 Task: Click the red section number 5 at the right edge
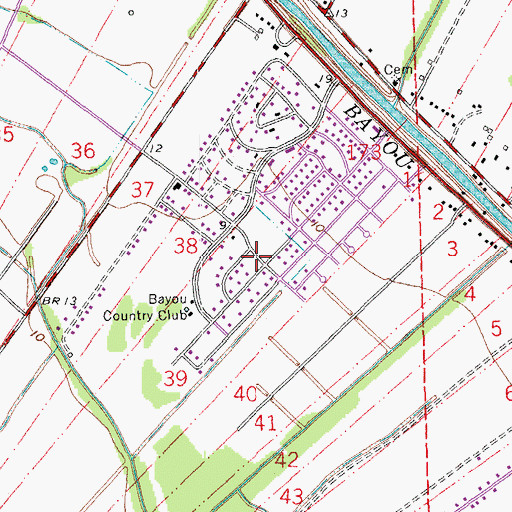(496, 328)
